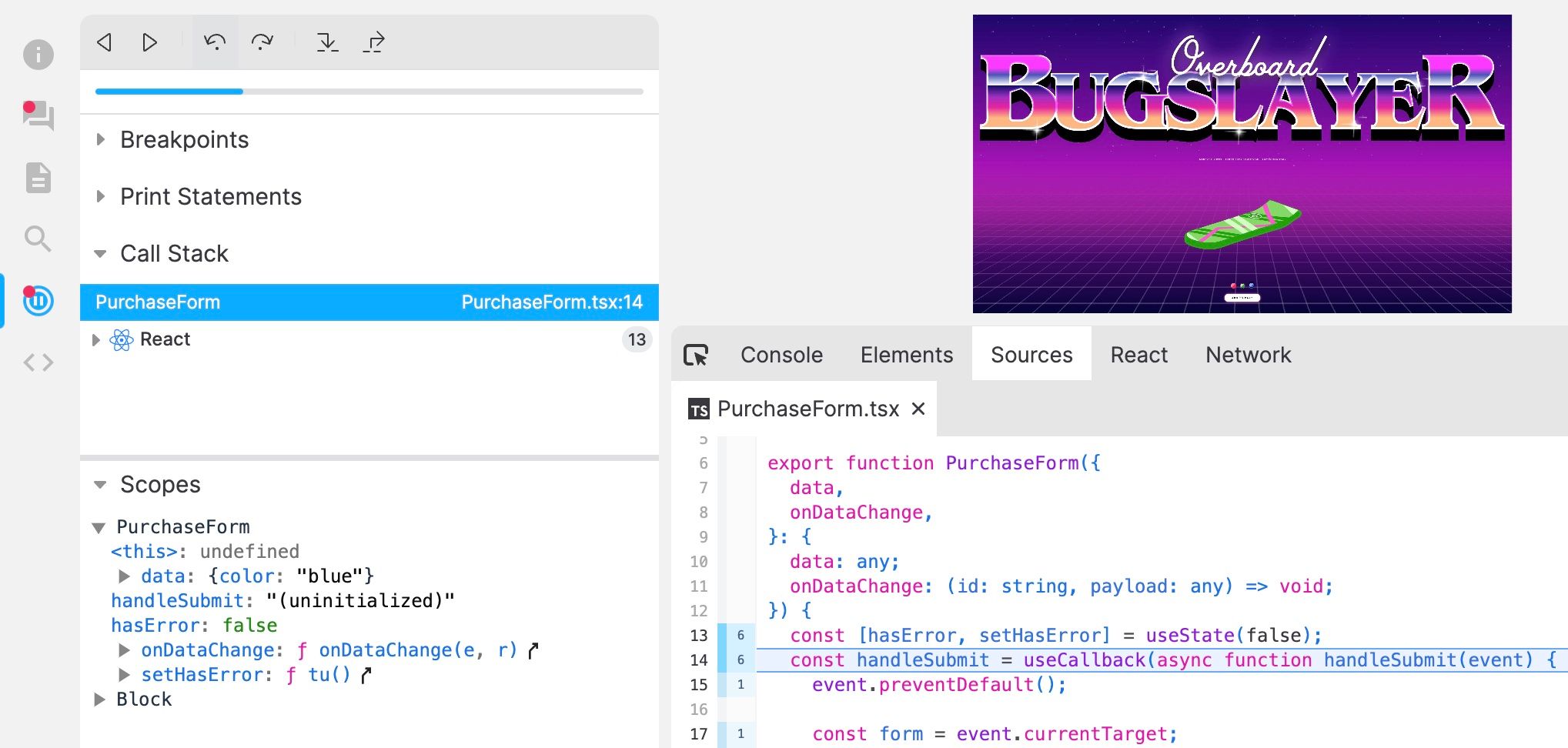The width and height of the screenshot is (1568, 748).
Task: Click the hoverboard in the preview
Action: pyautogui.click(x=1242, y=224)
